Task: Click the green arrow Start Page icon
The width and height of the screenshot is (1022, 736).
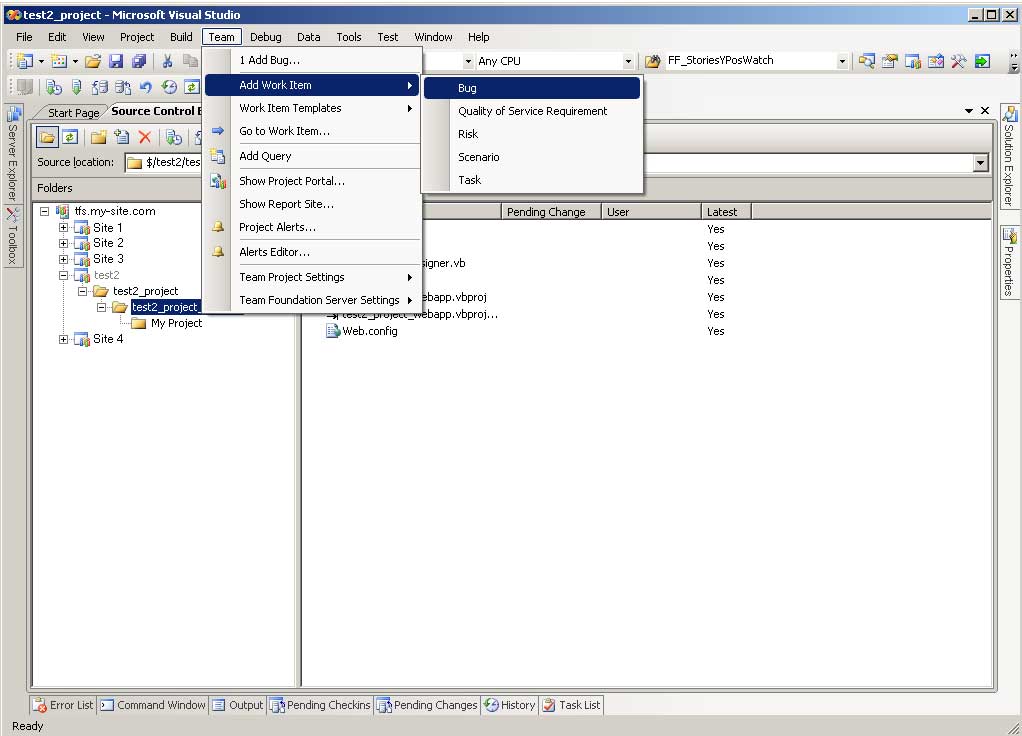Action: [982, 61]
